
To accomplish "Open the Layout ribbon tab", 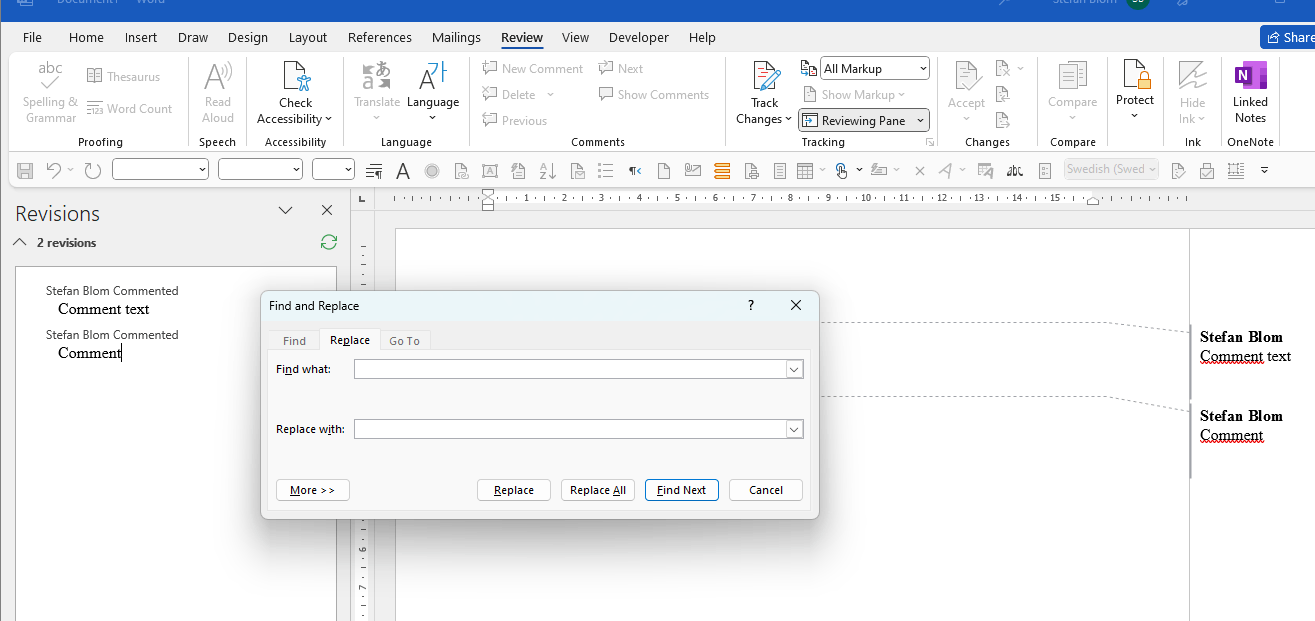I will click(x=308, y=38).
